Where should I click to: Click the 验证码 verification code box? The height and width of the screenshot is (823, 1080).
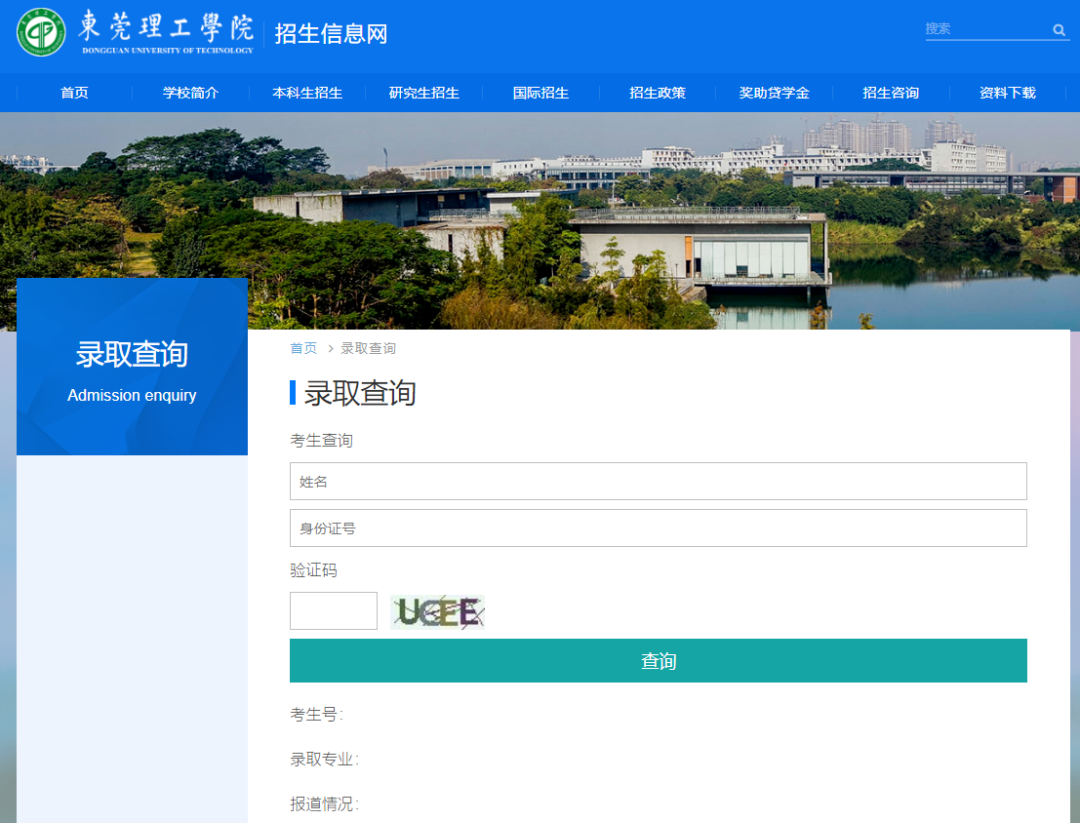click(333, 611)
